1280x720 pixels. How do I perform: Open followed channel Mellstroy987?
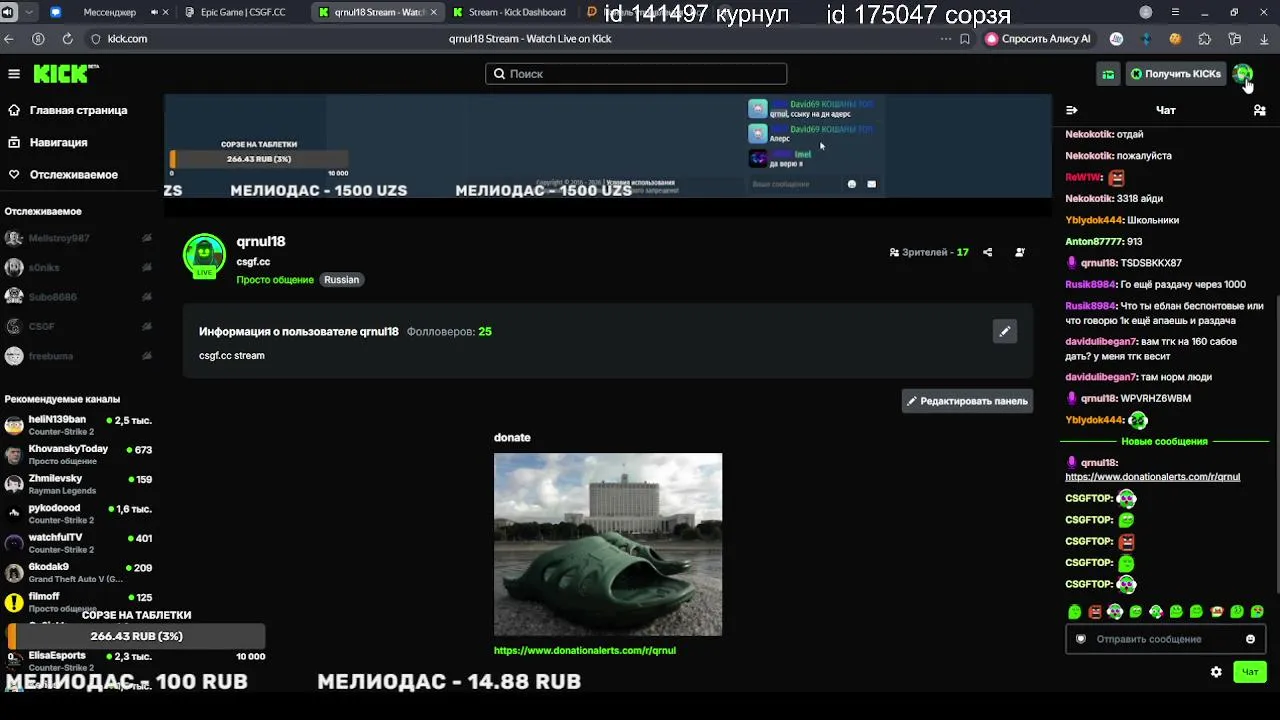tap(80, 238)
